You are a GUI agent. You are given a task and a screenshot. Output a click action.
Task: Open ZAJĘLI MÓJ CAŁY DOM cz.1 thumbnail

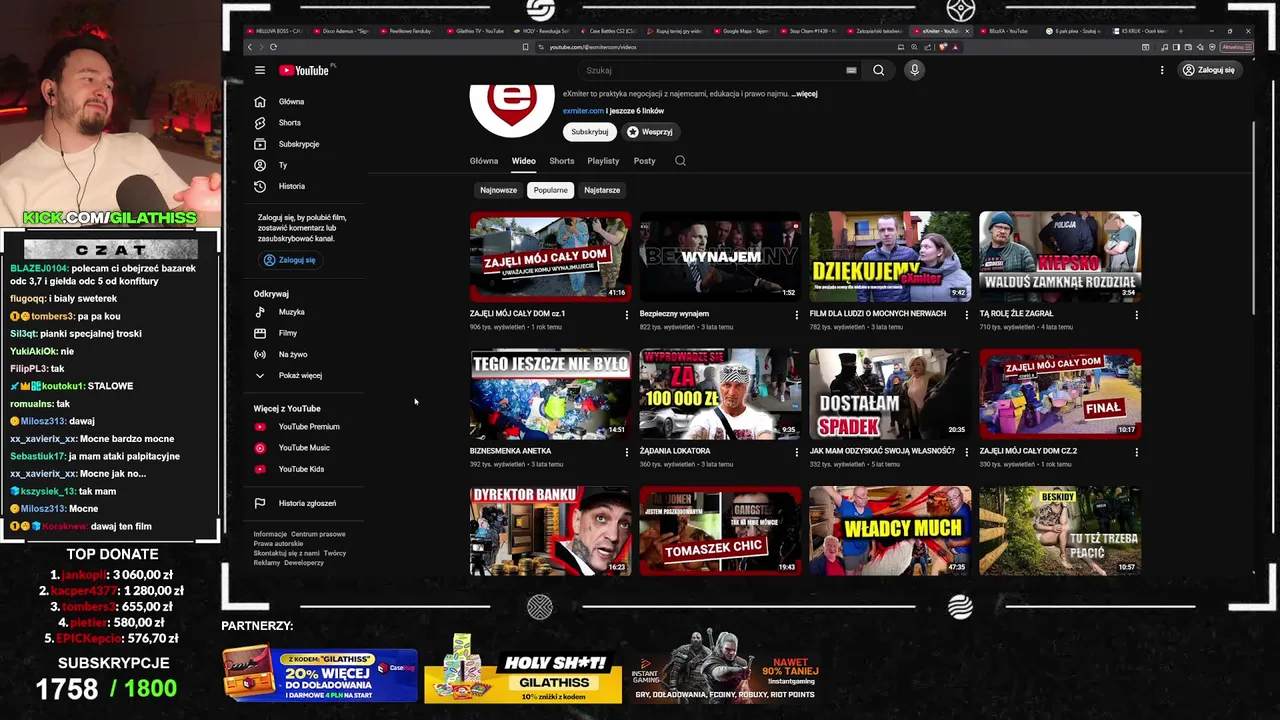tap(550, 256)
